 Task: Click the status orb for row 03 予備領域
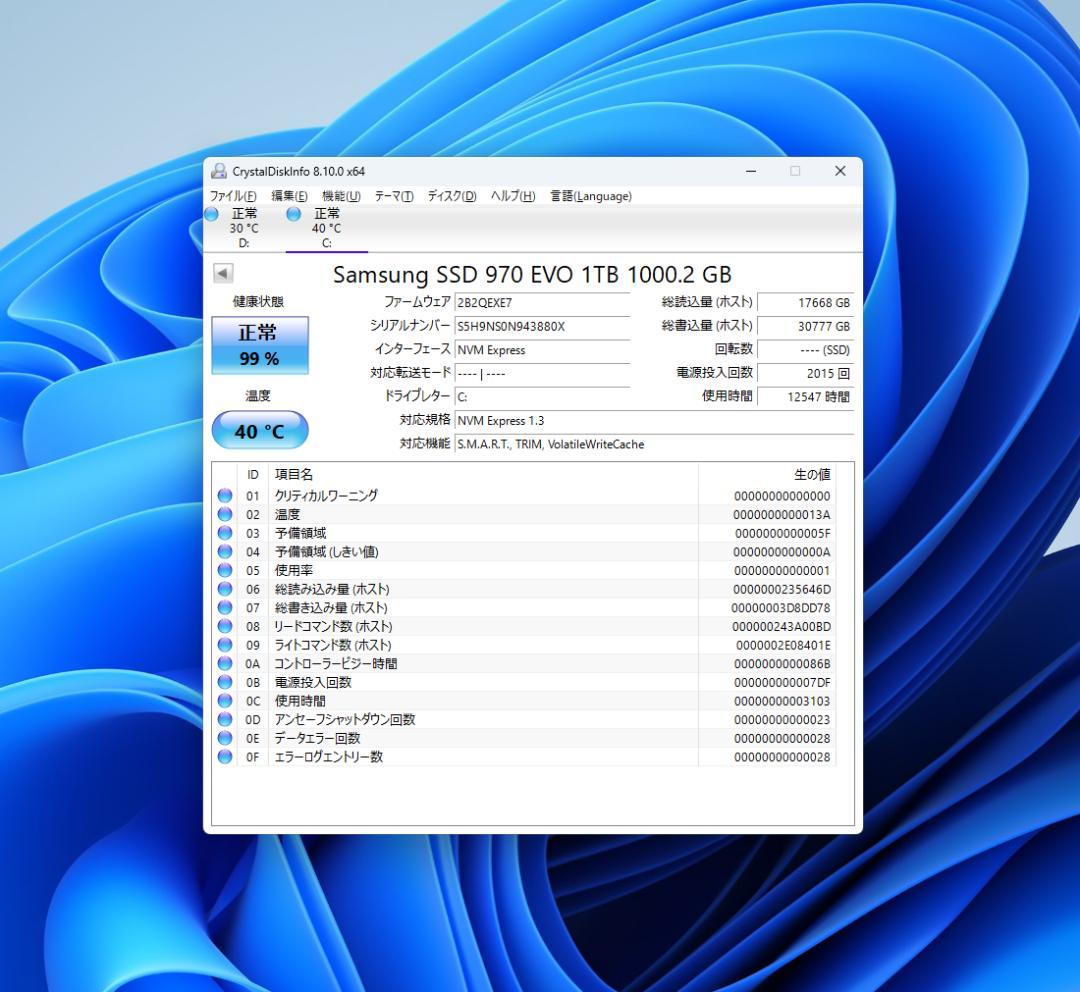pyautogui.click(x=225, y=533)
